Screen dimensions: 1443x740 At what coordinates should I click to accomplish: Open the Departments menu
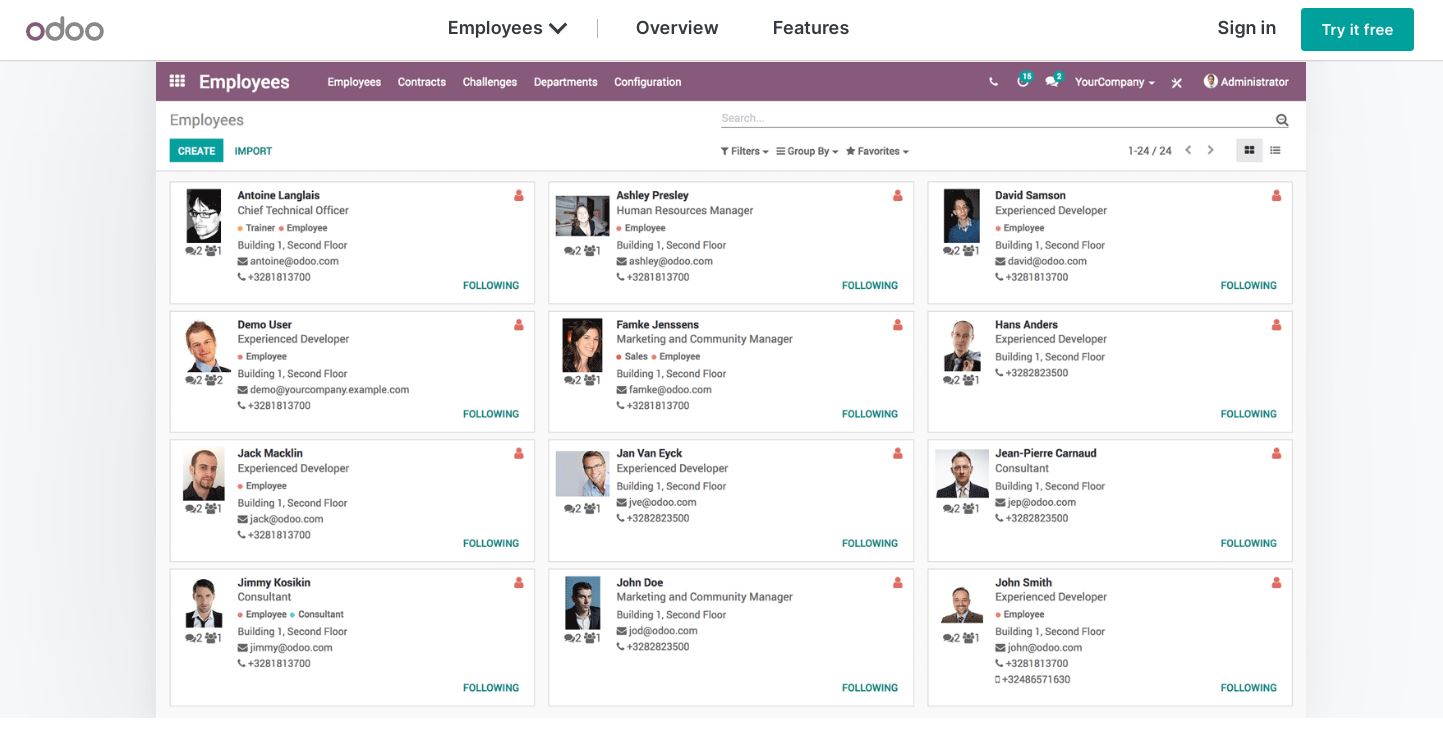(x=566, y=82)
